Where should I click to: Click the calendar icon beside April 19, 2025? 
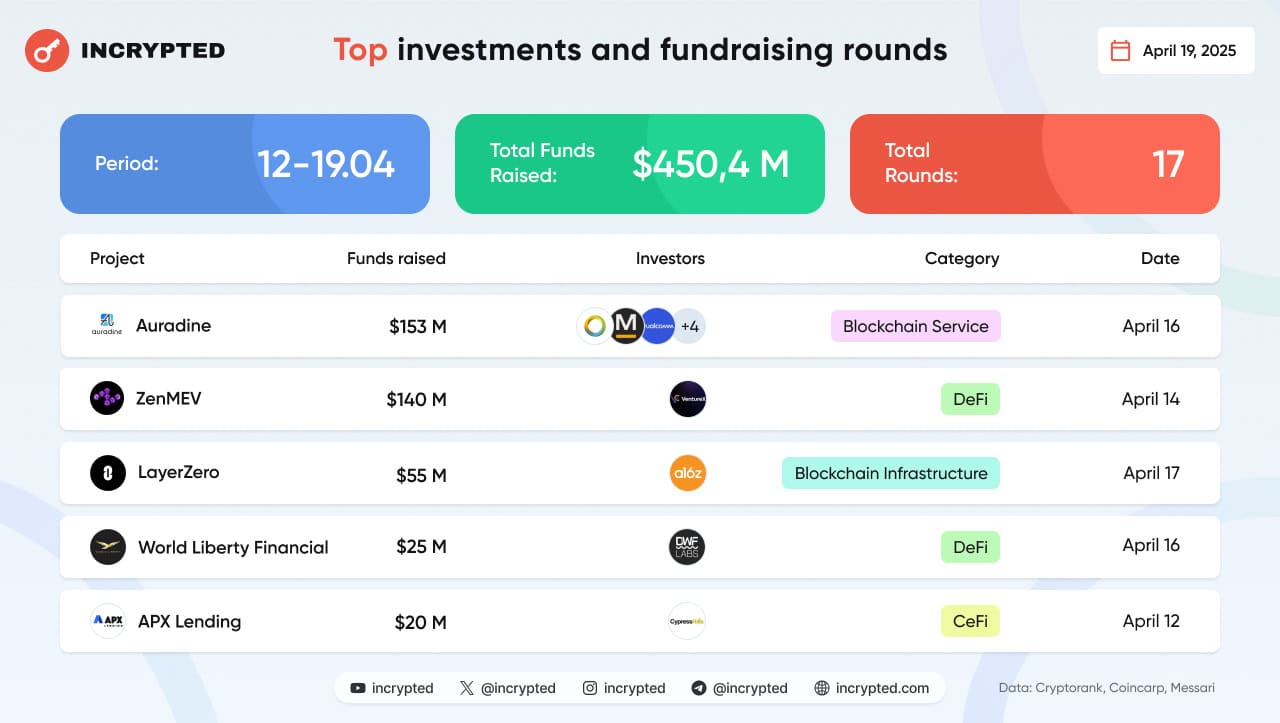coord(1121,51)
